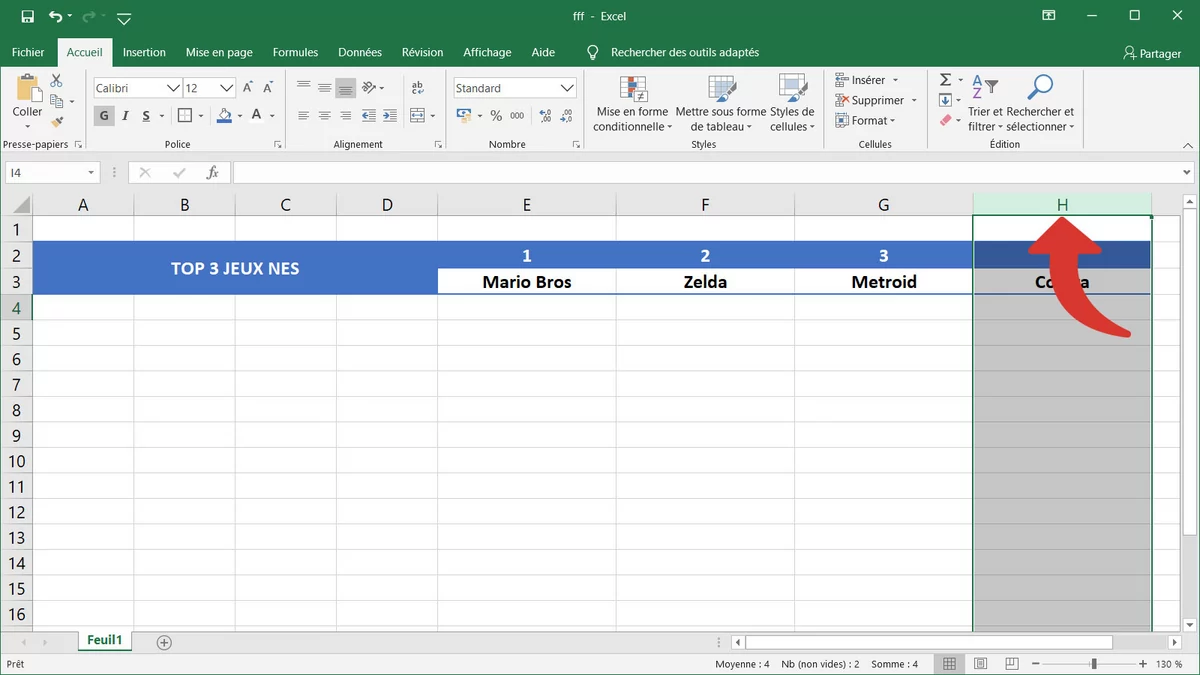Click the text orientation icon
This screenshot has width=1200, height=675.
[369, 88]
